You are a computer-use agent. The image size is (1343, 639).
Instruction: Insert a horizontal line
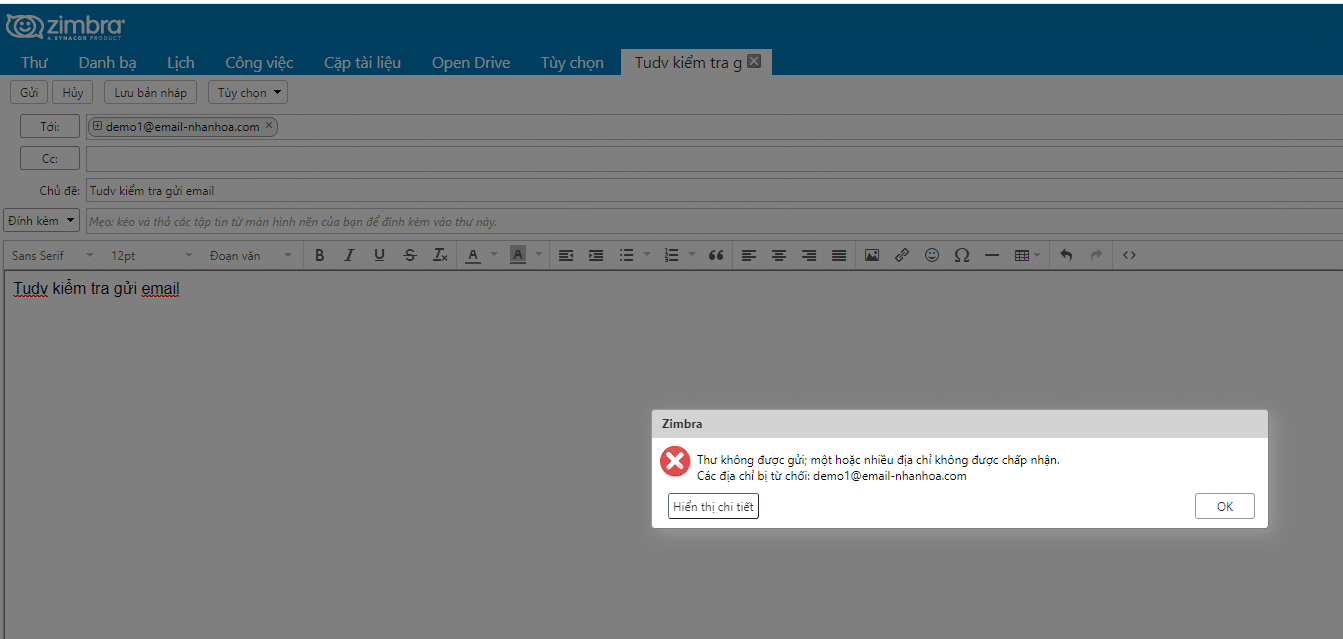click(991, 255)
